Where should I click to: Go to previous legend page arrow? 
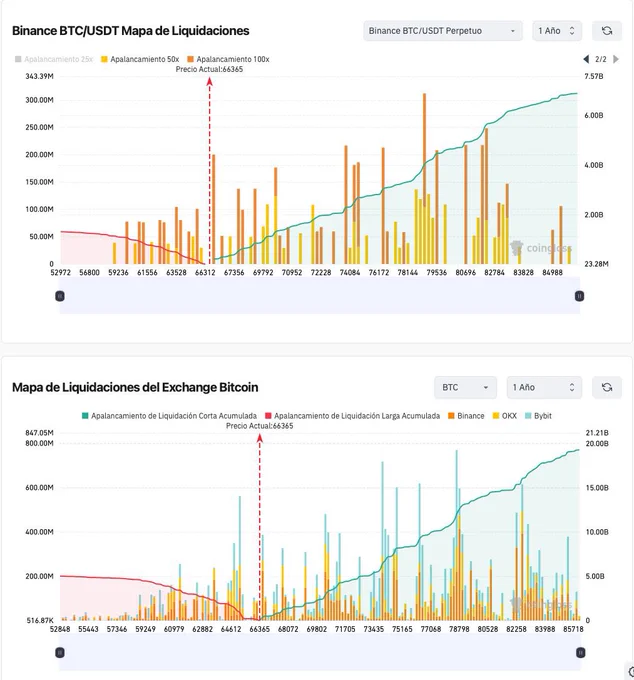pyautogui.click(x=586, y=59)
